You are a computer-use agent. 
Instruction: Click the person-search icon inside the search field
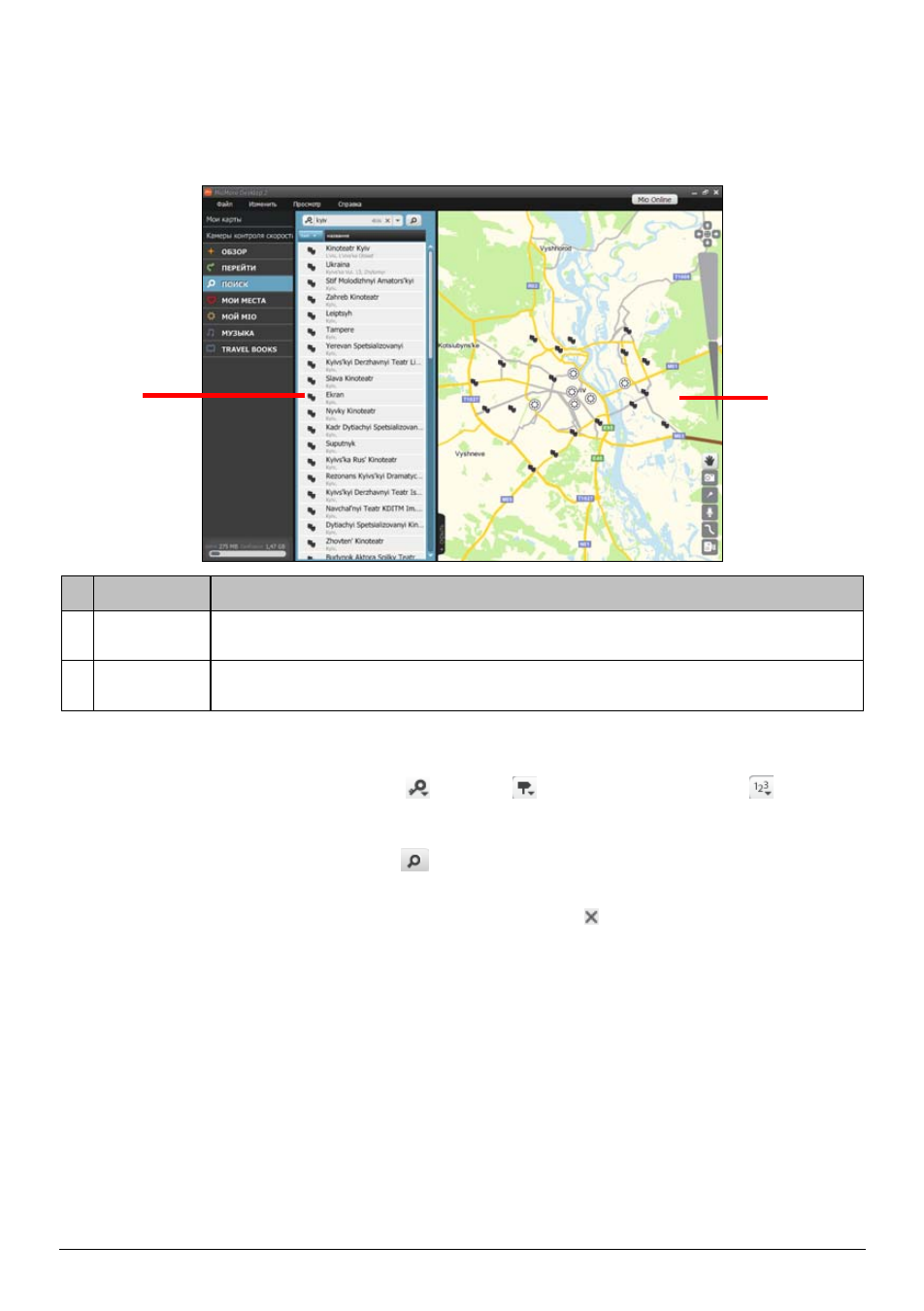[x=309, y=220]
